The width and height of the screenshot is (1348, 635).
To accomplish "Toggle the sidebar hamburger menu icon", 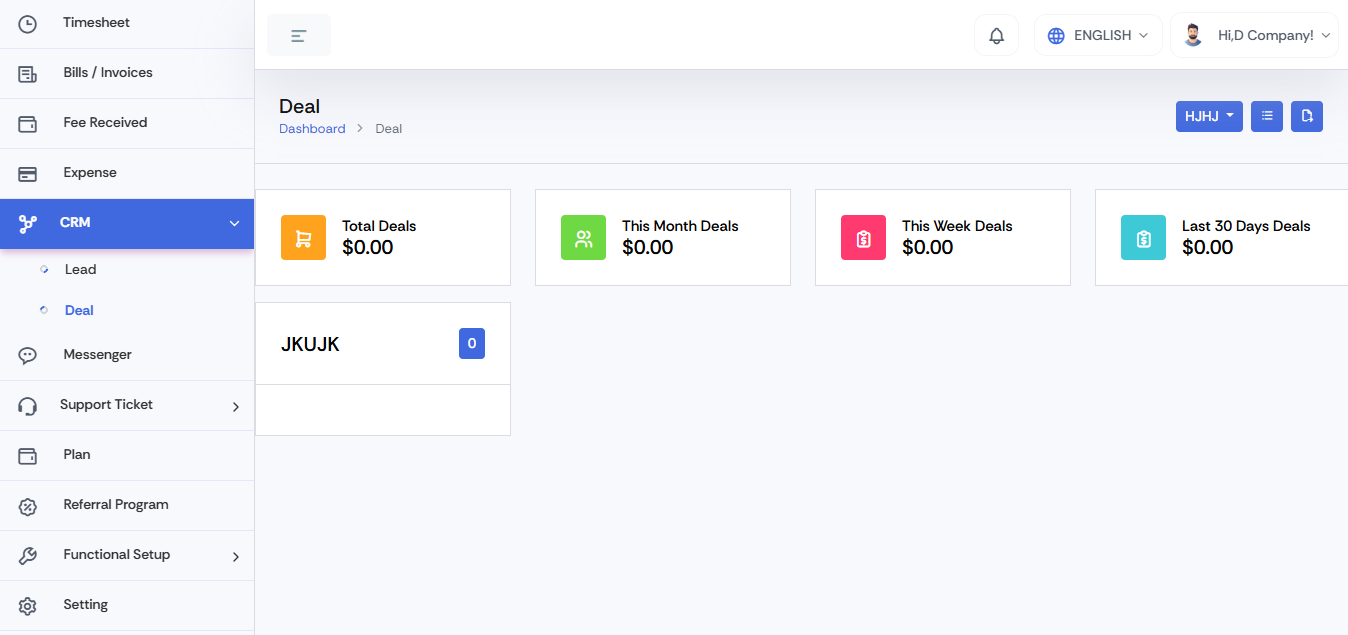I will click(x=298, y=36).
